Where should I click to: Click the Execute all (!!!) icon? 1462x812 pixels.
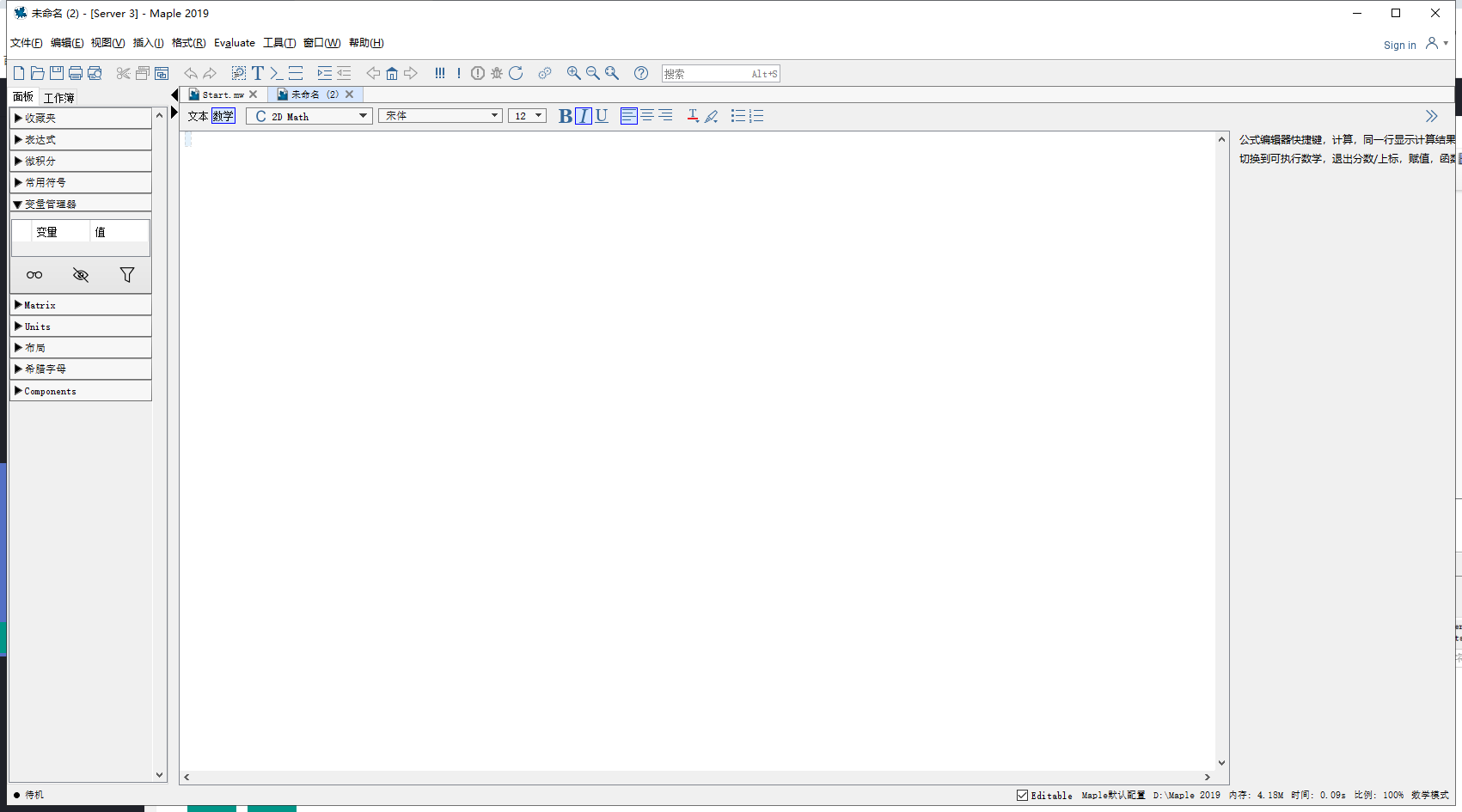440,73
